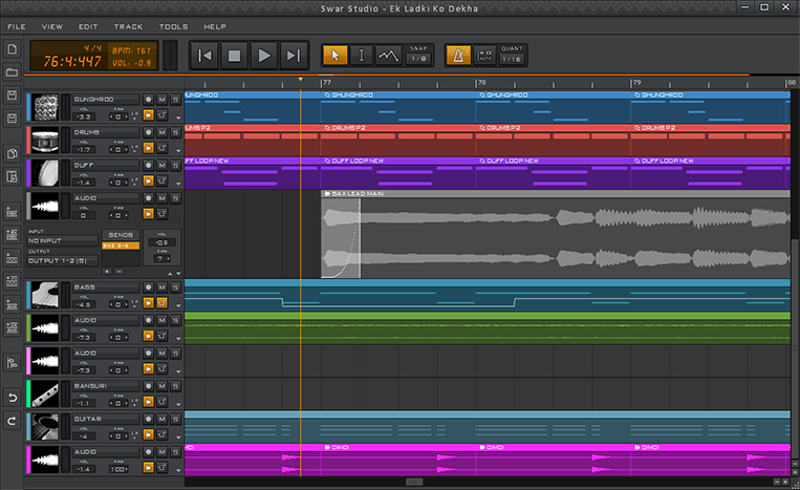This screenshot has height=490, width=800.
Task: Click the Undo arrow in the left sidebar
Action: tap(12, 398)
